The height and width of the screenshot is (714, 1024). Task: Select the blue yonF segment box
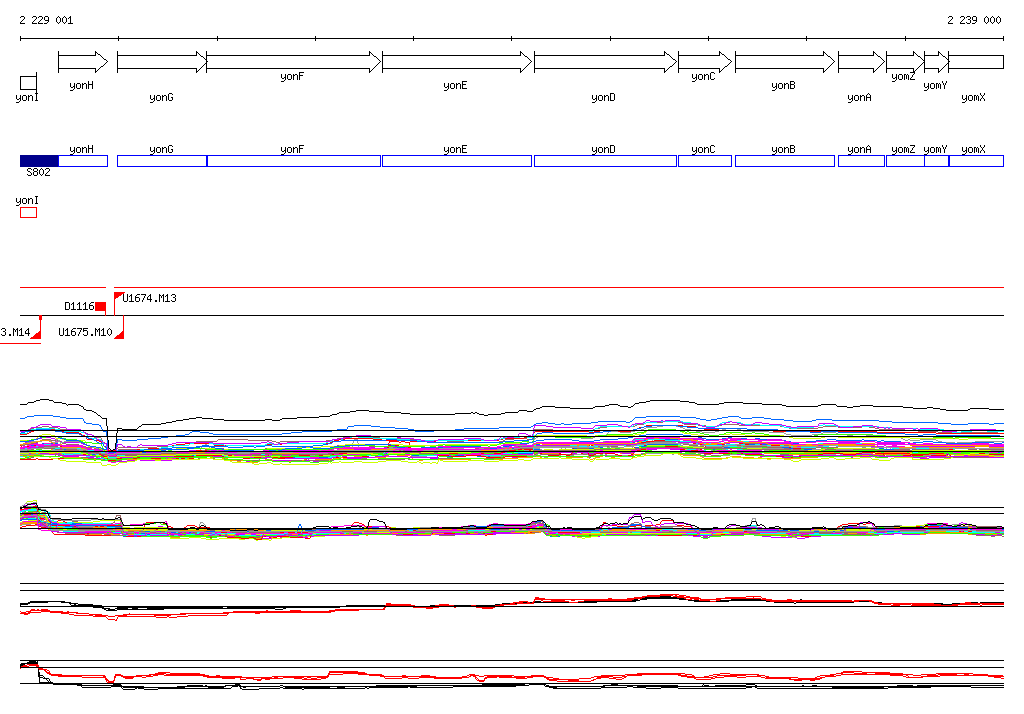pos(294,161)
